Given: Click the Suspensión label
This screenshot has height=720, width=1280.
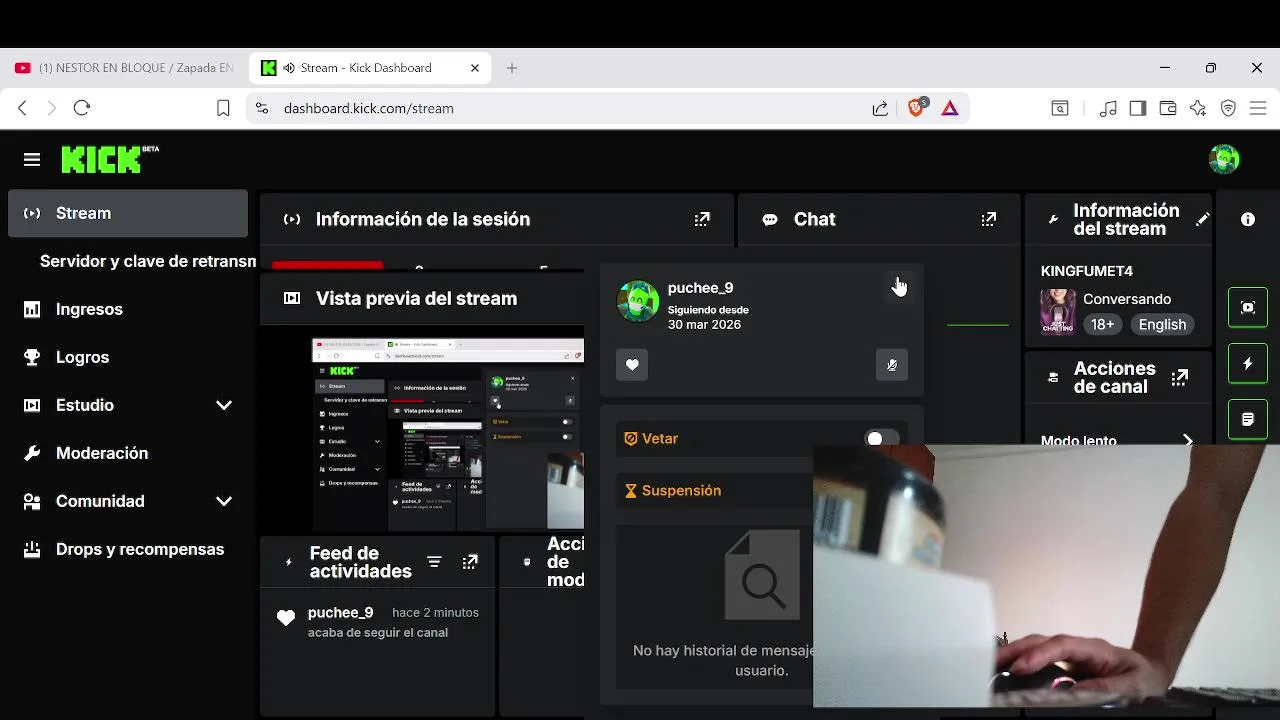Looking at the screenshot, I should click(681, 490).
